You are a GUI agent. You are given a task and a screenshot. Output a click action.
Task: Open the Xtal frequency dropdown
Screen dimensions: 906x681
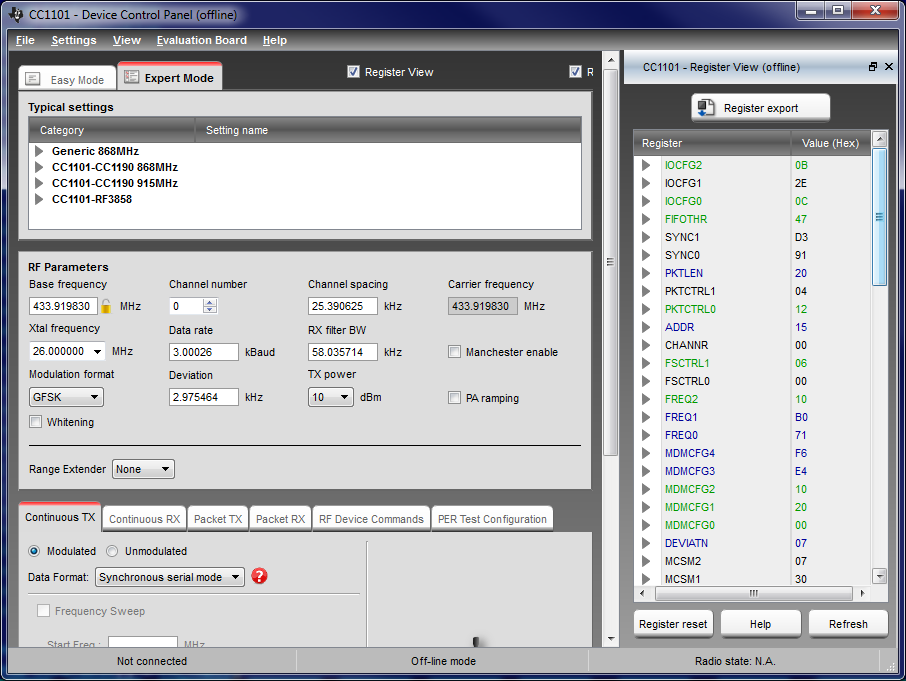click(97, 351)
